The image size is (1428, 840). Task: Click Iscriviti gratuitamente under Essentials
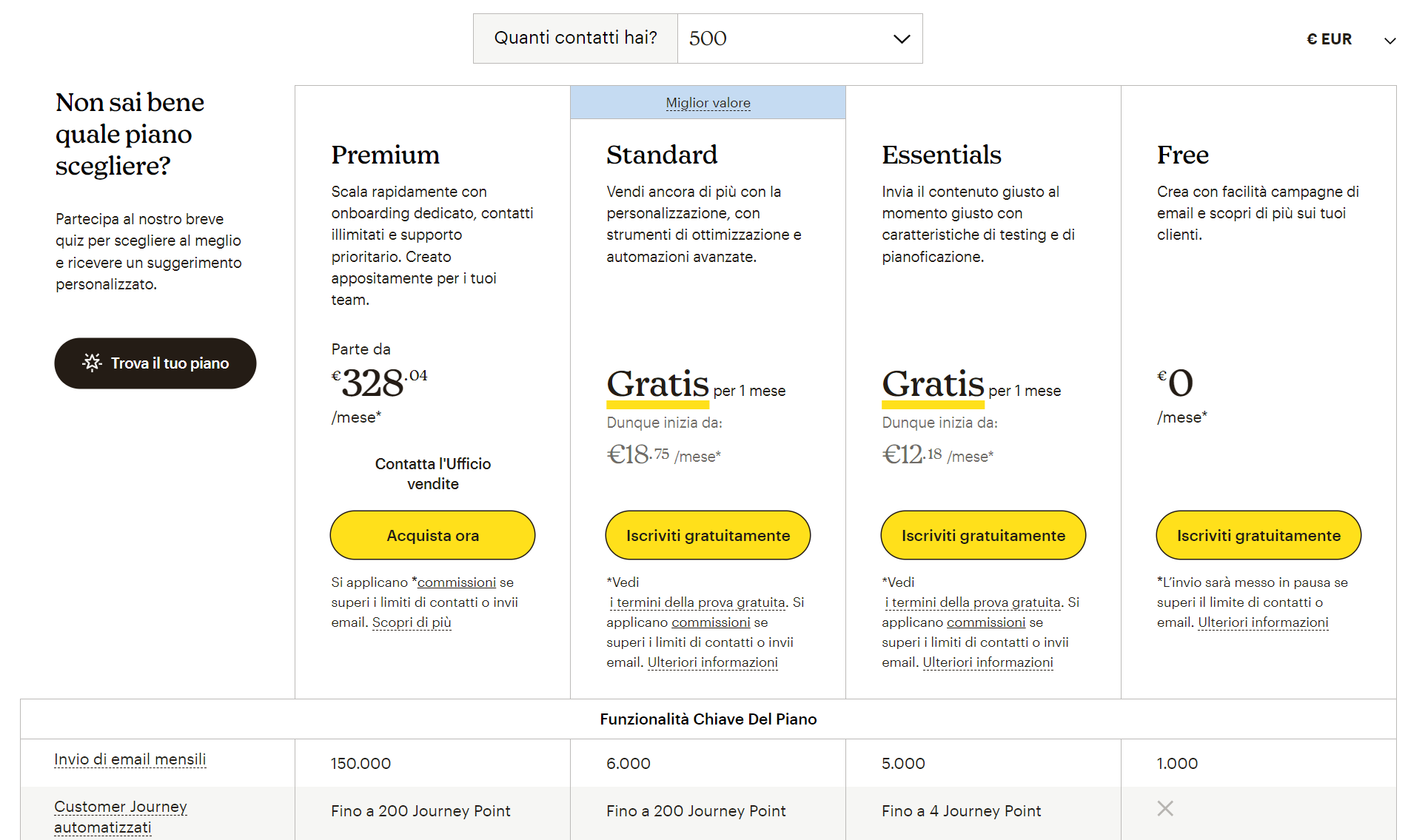coord(983,535)
